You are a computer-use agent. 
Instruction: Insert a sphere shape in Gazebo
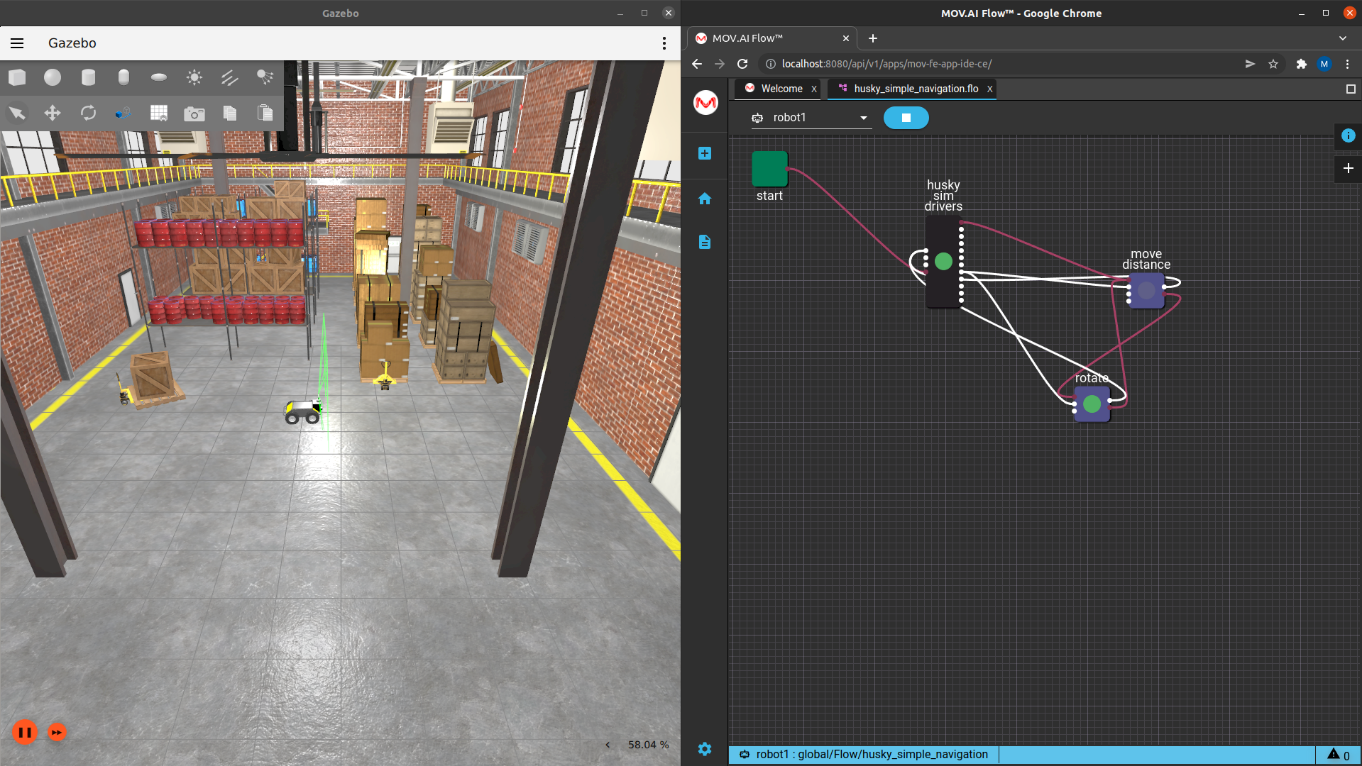pos(52,77)
